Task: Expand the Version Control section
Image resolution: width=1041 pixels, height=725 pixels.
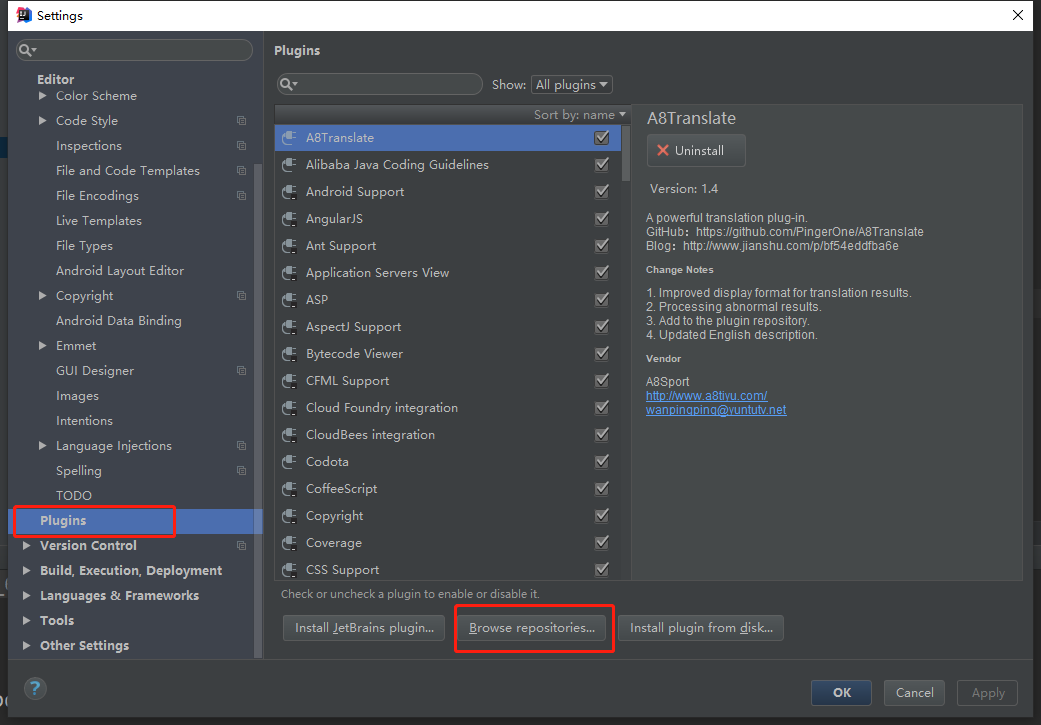Action: tap(26, 546)
